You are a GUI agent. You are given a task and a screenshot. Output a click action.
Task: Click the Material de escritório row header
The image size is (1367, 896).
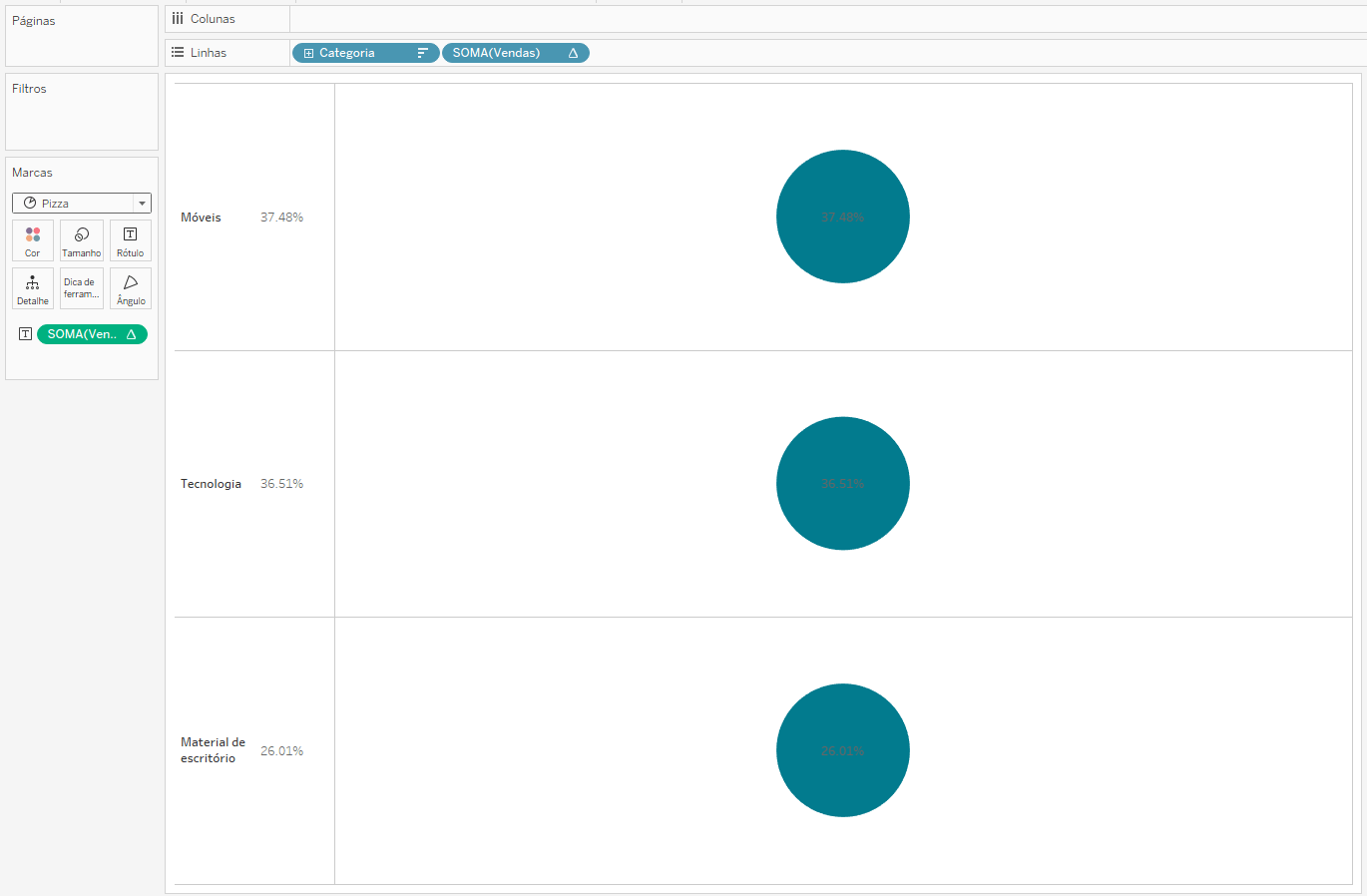(213, 750)
